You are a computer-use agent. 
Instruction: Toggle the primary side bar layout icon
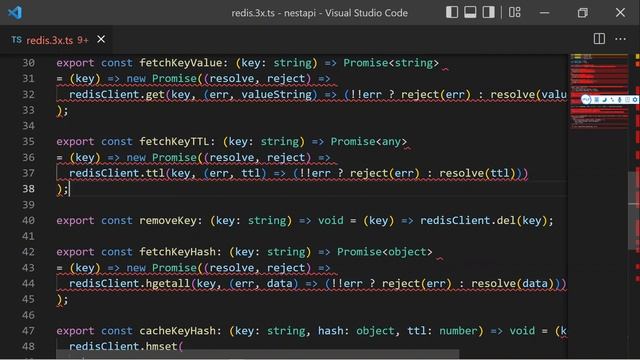tap(452, 12)
